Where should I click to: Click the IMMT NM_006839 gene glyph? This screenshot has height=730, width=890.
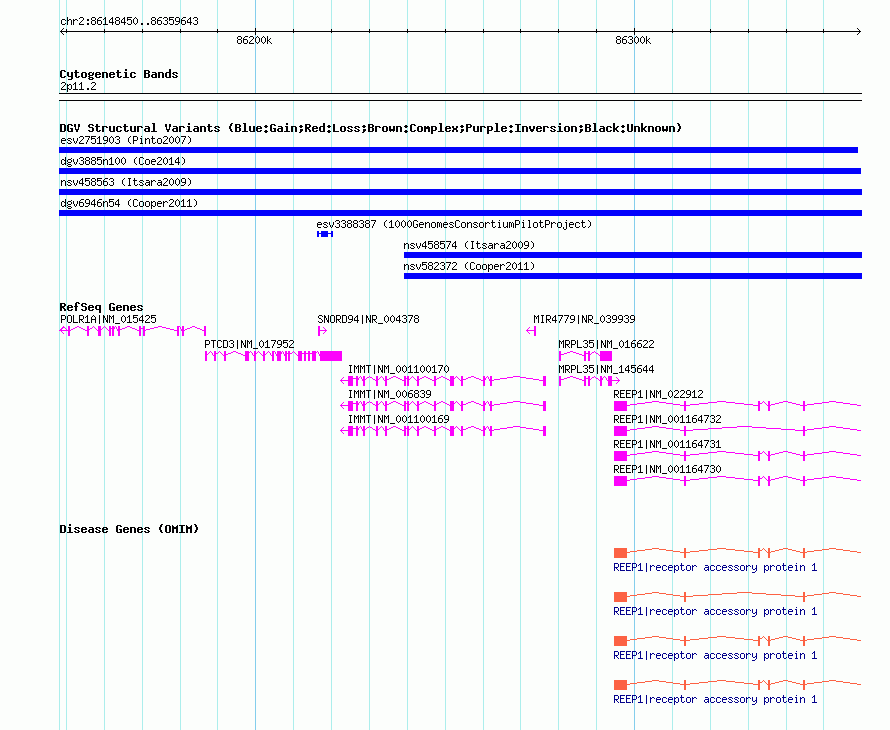click(x=443, y=406)
